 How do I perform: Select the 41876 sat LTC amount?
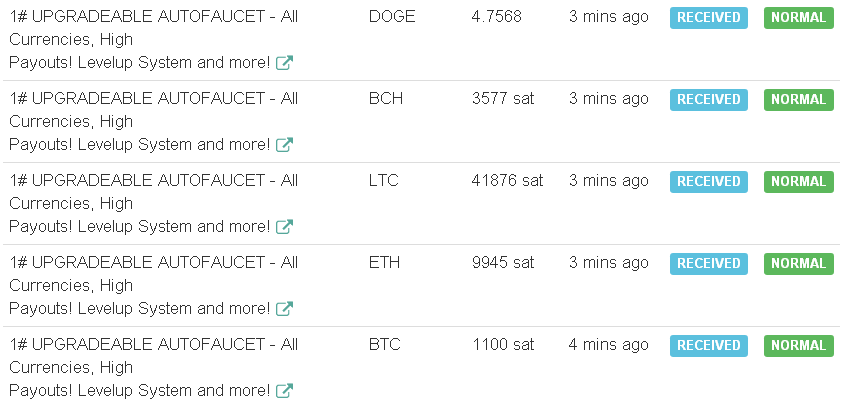click(507, 181)
